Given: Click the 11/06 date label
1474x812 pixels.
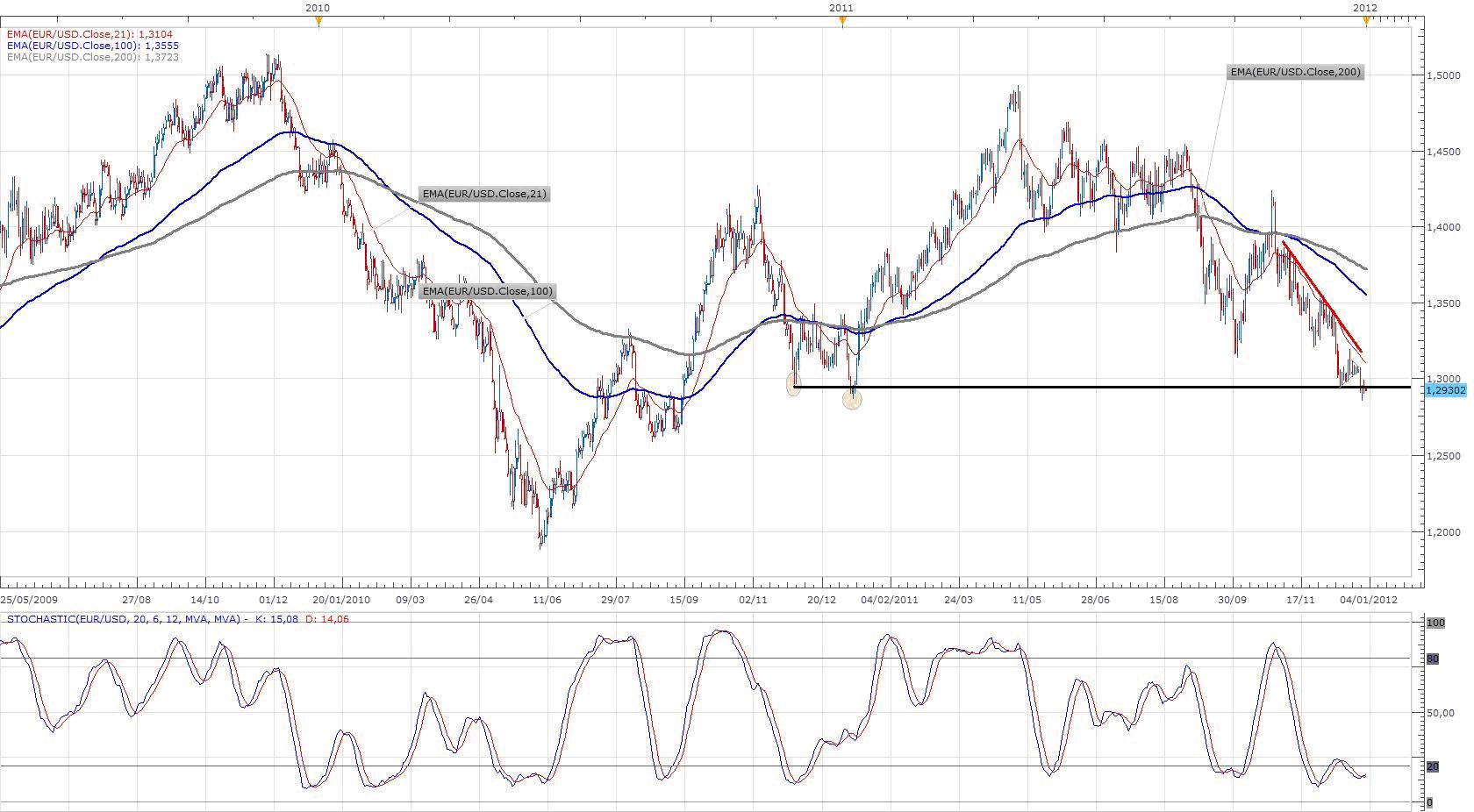Looking at the screenshot, I should 547,600.
